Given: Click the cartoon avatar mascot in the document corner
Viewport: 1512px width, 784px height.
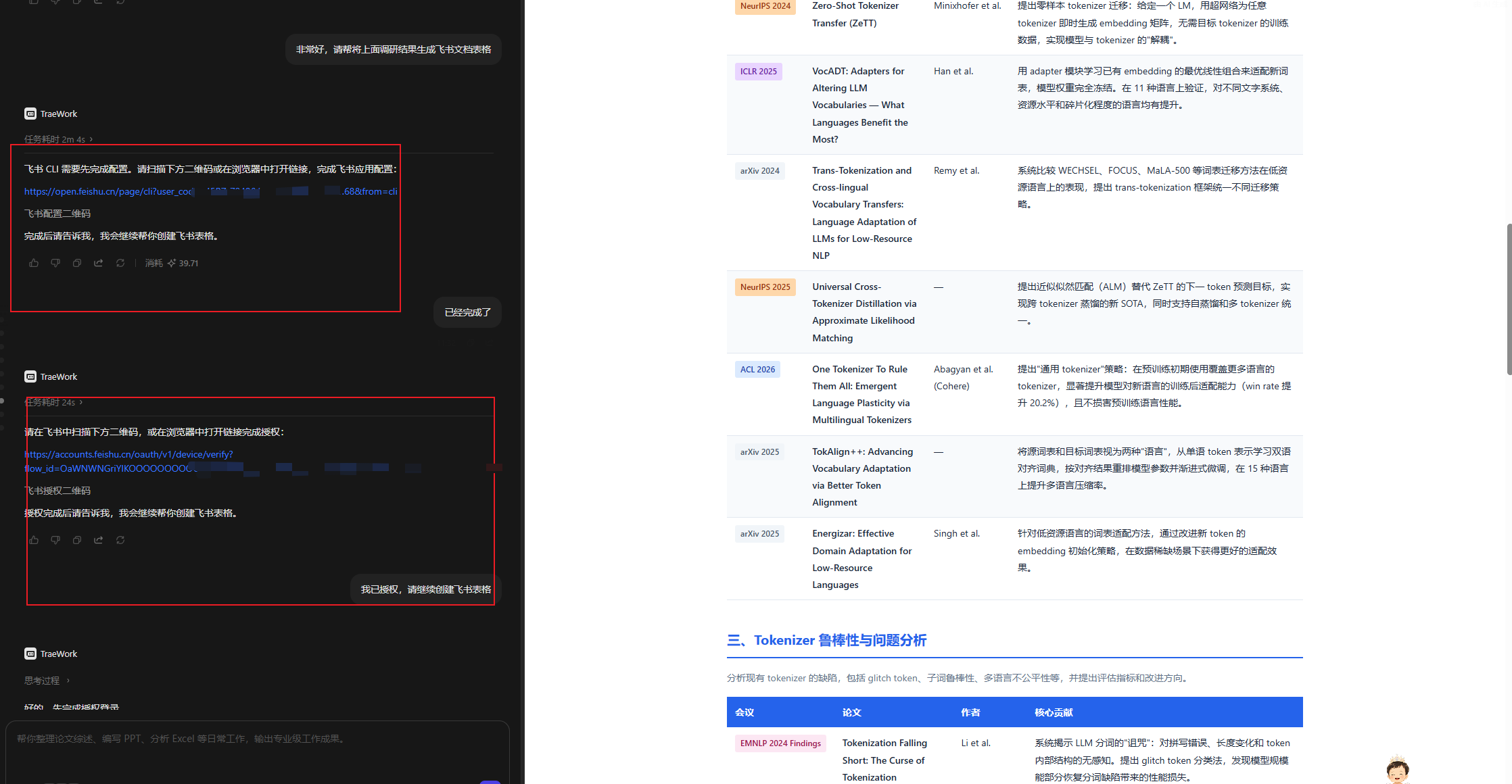Looking at the screenshot, I should click(x=1397, y=770).
